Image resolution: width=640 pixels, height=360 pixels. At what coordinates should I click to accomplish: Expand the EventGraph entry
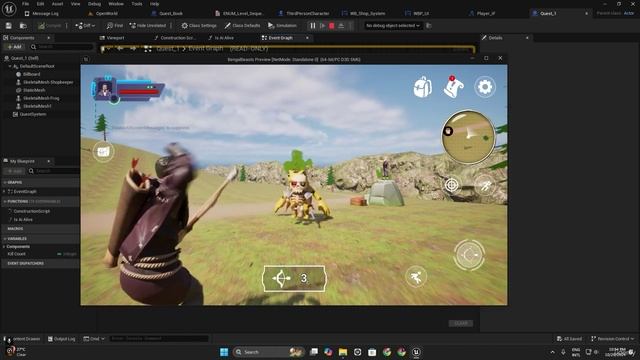[4, 191]
